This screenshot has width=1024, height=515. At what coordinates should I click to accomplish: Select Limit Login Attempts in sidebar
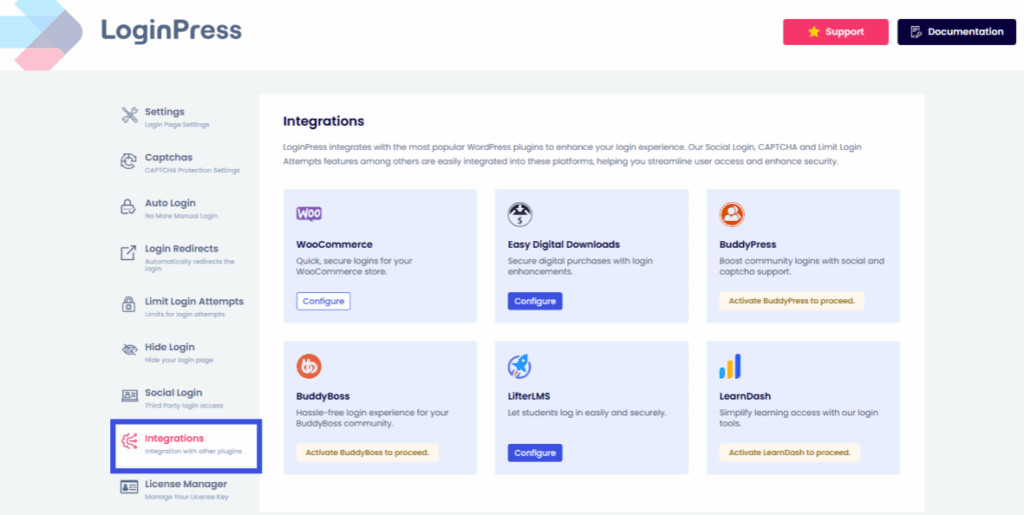click(182, 306)
